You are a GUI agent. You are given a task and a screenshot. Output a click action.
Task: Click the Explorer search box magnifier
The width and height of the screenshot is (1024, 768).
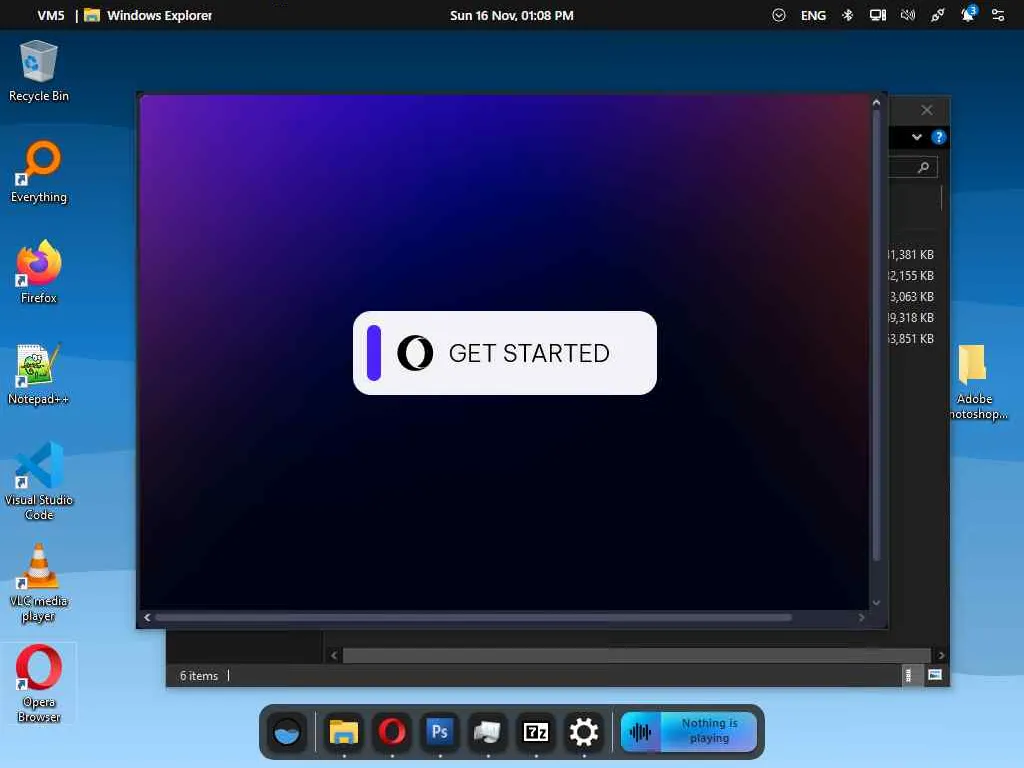coord(923,167)
